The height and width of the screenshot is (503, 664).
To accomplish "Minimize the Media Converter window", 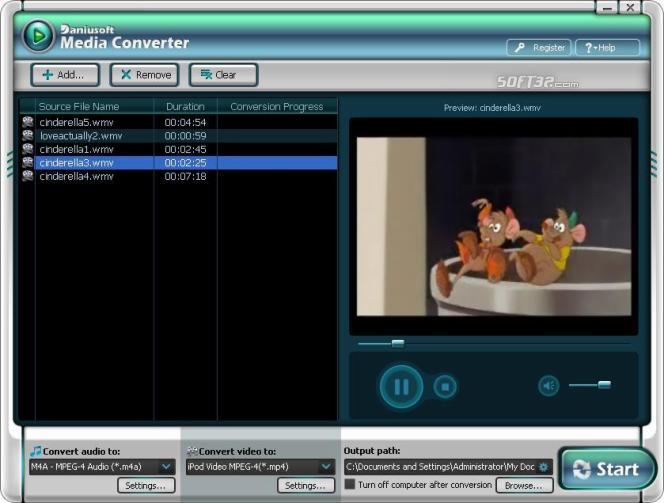I will tap(607, 8).
